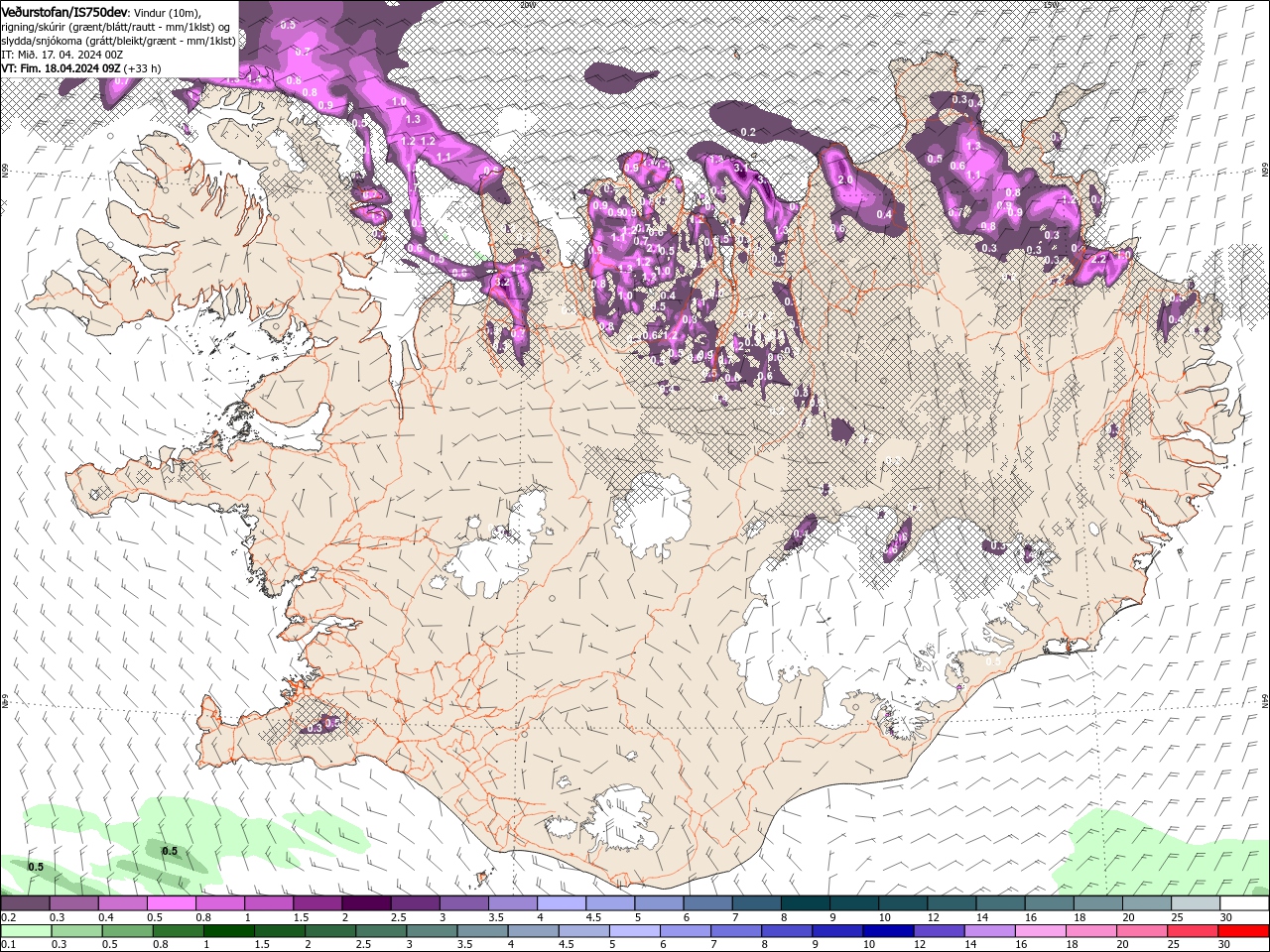
Task: Click the "rigning/skúrir" description line in the header
Action: pos(116,26)
